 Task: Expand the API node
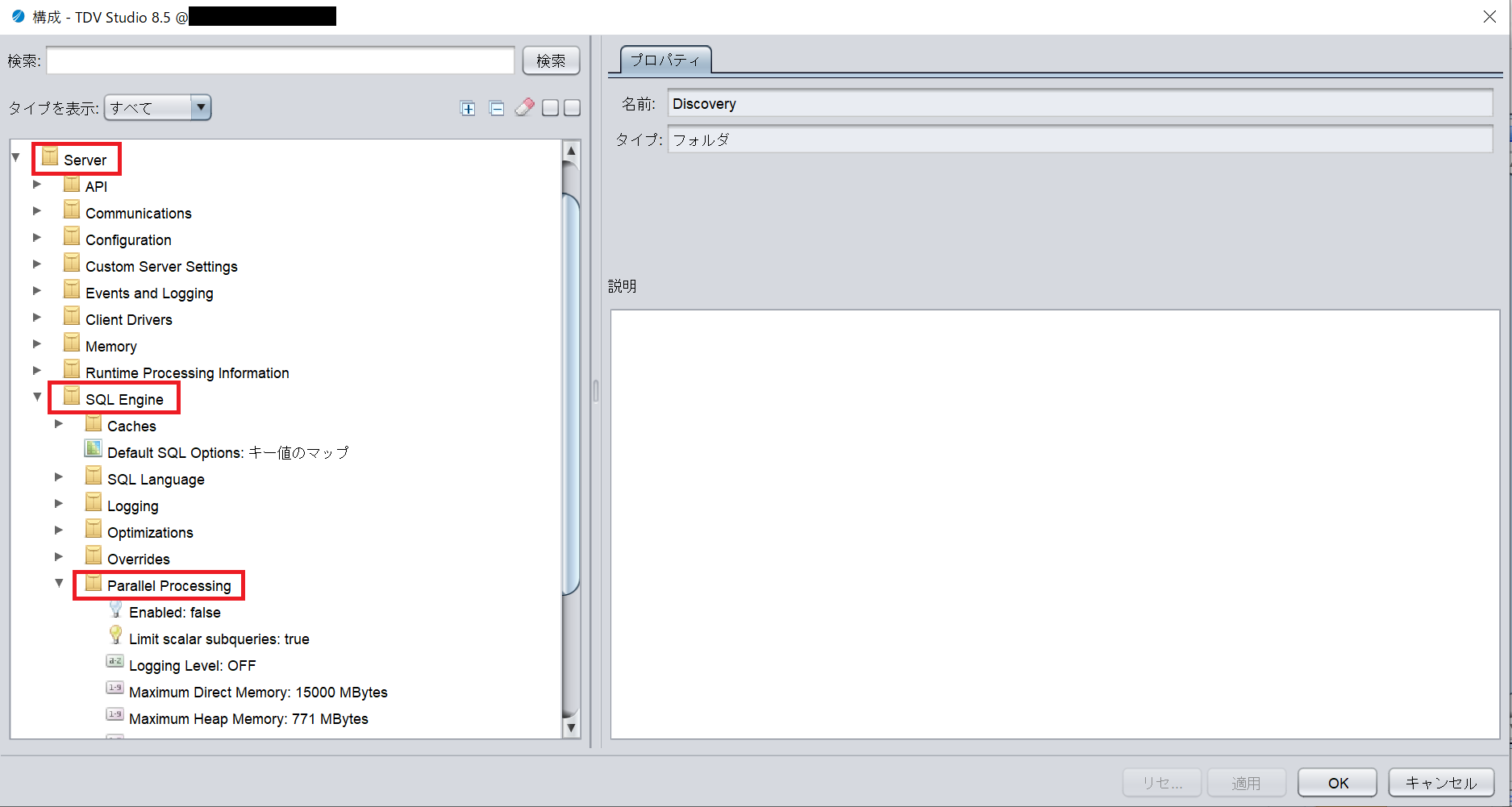37,184
